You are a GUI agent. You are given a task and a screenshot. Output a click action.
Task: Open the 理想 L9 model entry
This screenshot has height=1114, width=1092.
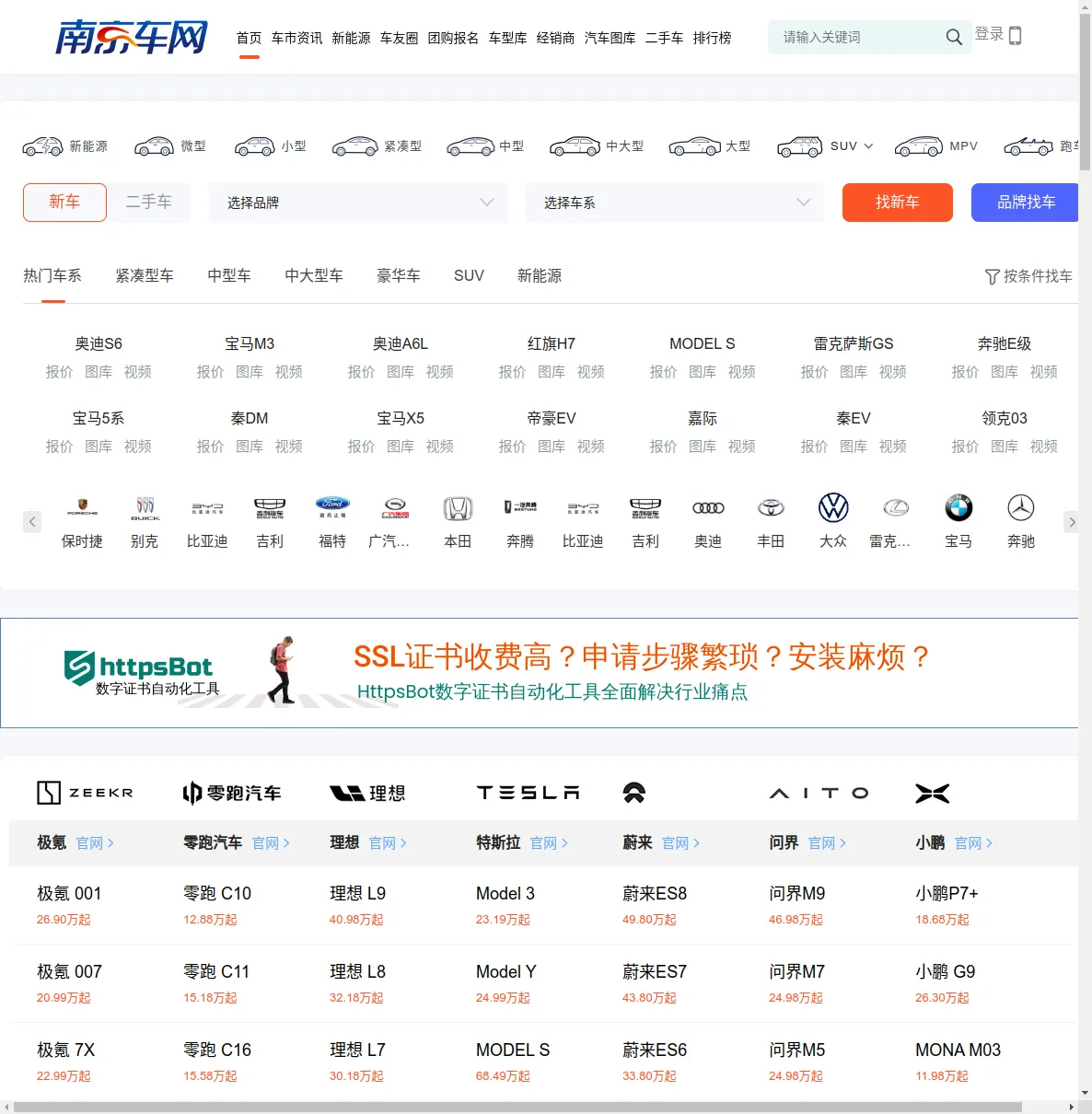pos(357,894)
